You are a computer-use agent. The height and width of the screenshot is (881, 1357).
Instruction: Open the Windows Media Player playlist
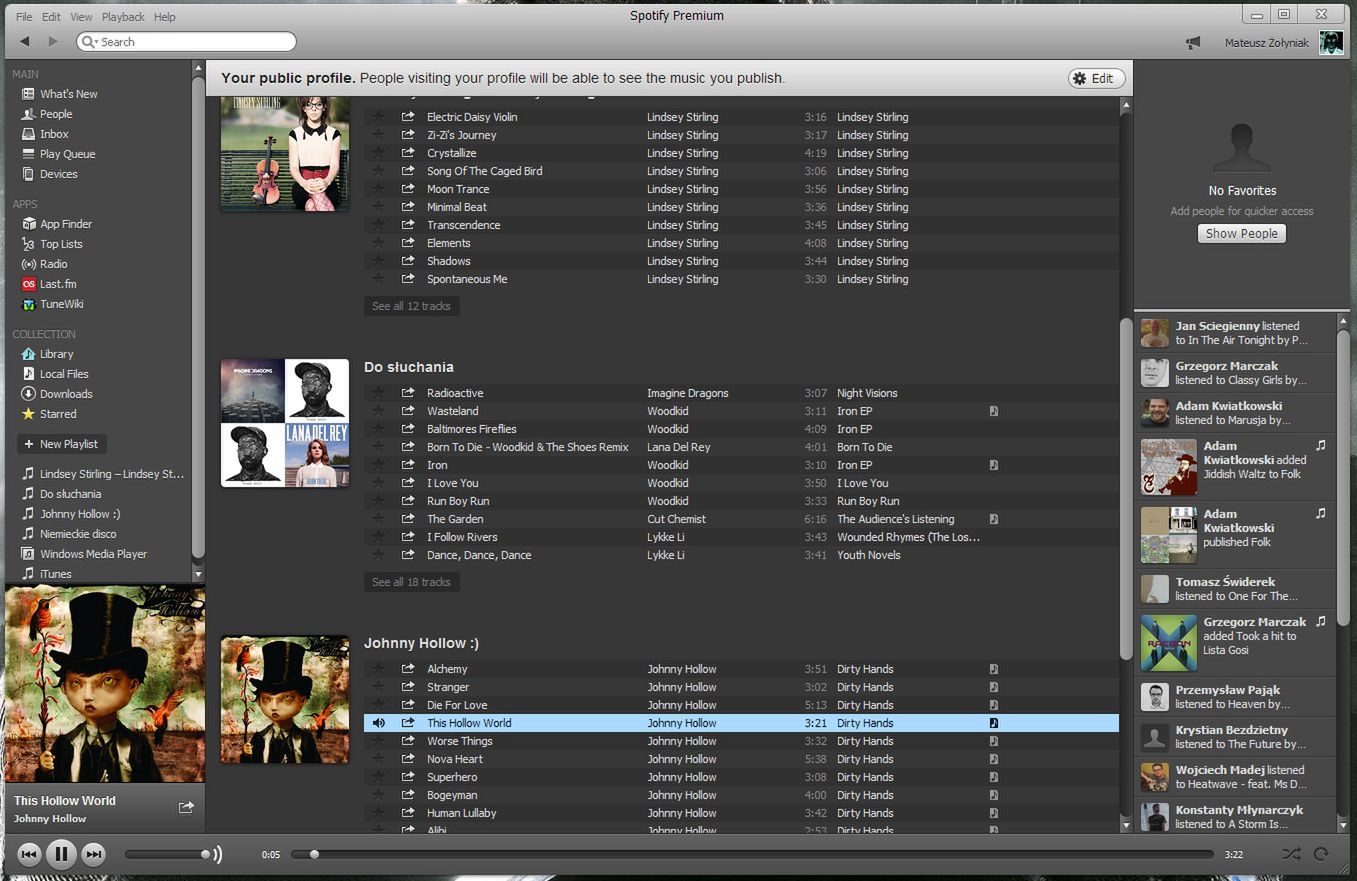[93, 554]
